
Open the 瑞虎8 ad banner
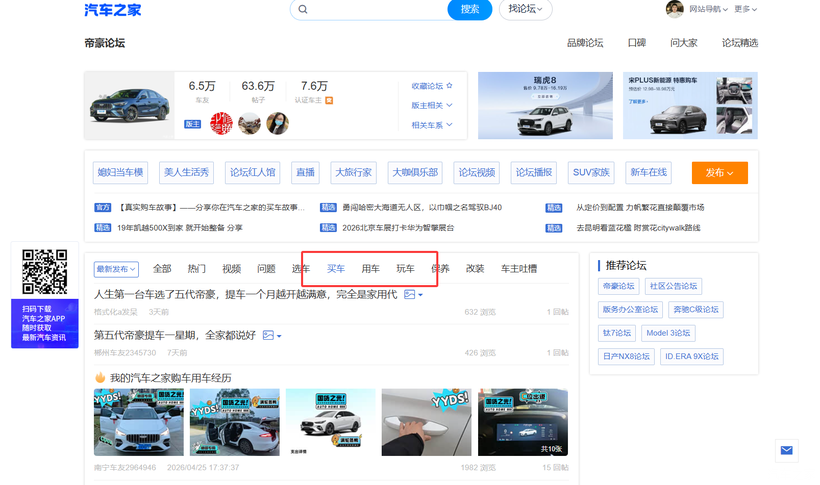click(x=545, y=106)
